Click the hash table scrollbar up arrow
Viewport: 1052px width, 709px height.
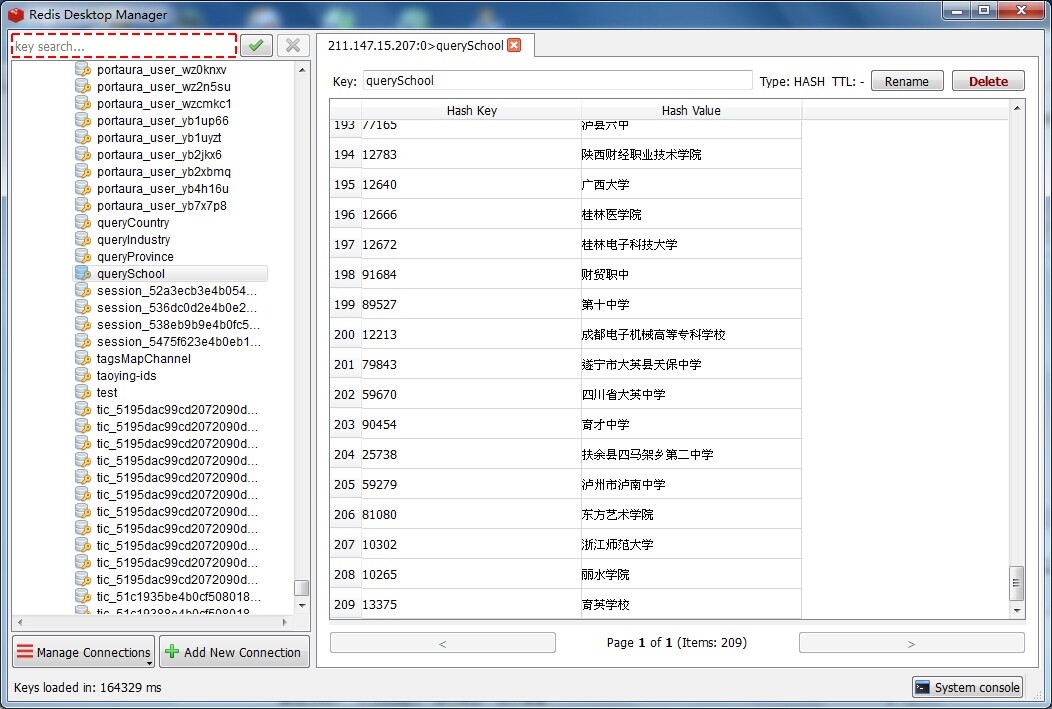[x=1016, y=108]
